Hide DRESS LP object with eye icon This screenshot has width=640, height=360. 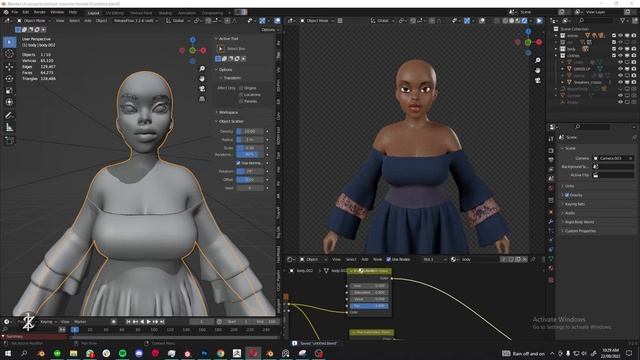click(620, 69)
